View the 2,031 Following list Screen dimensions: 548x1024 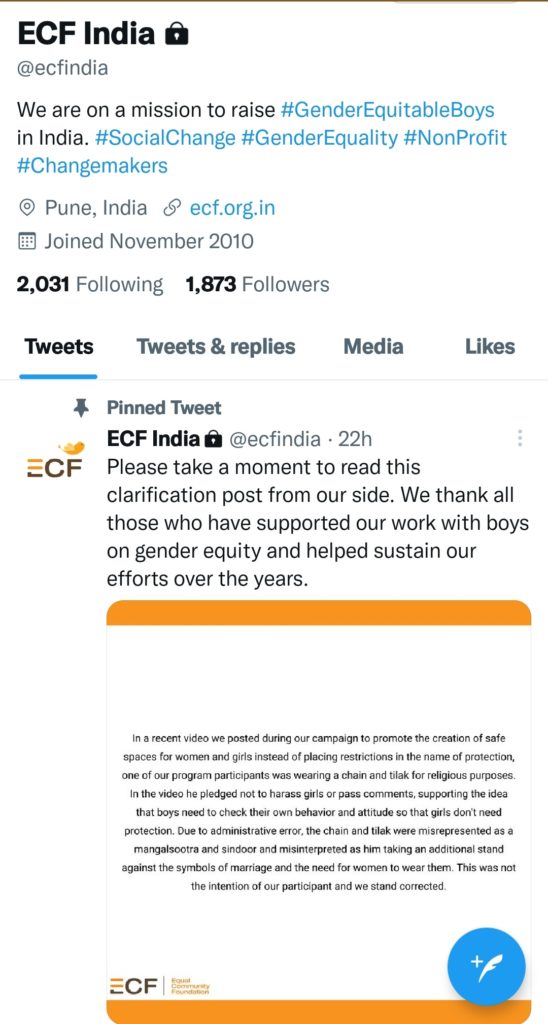tap(90, 285)
